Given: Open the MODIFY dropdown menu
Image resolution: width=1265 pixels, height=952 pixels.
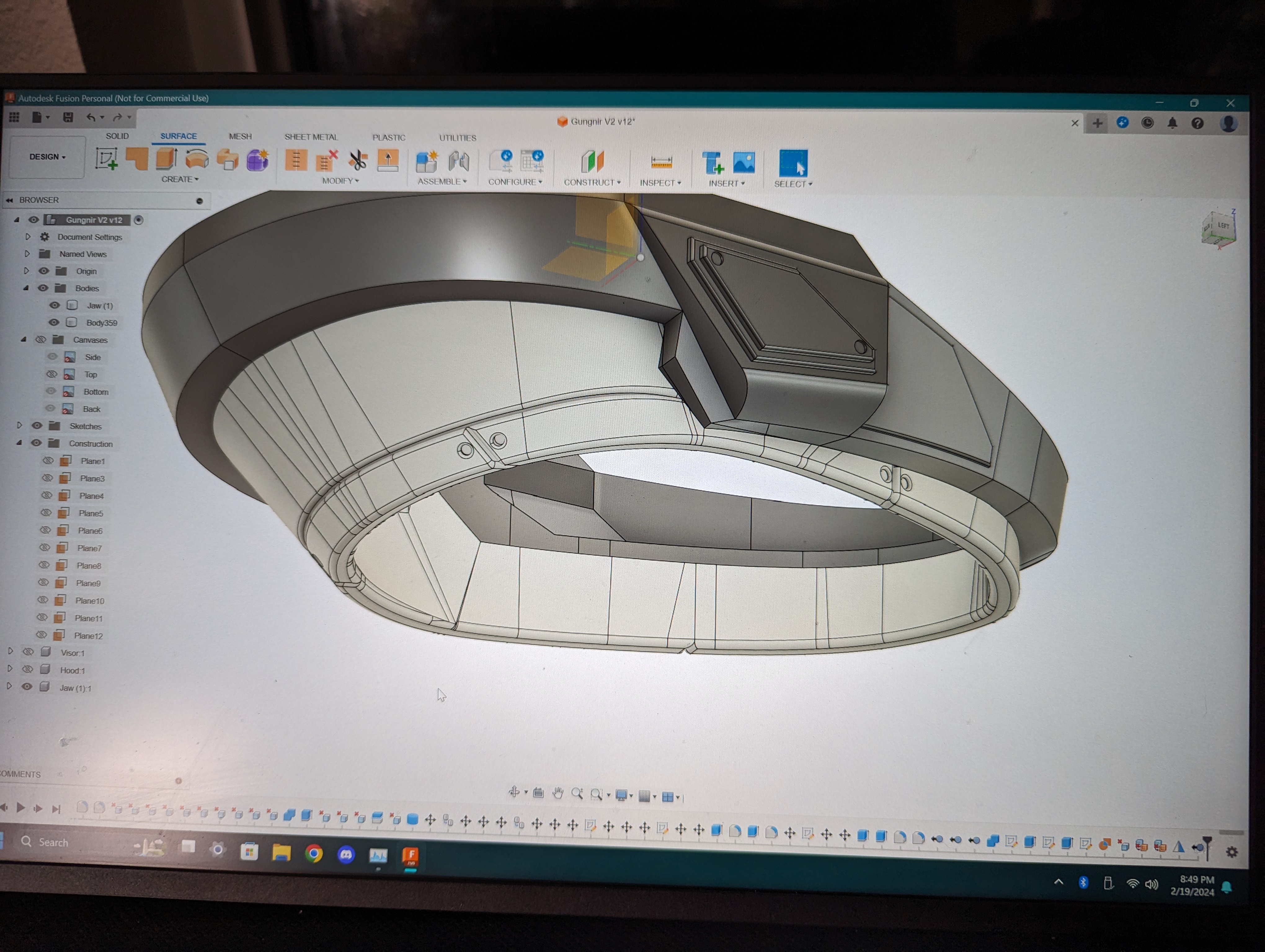Looking at the screenshot, I should pos(340,181).
